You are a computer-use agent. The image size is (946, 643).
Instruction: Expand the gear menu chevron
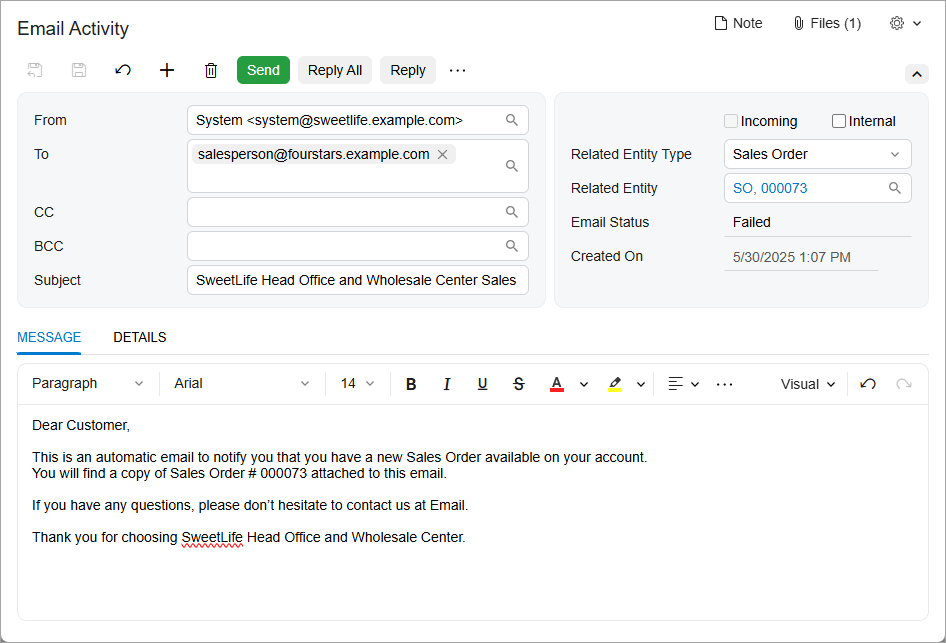tap(917, 24)
